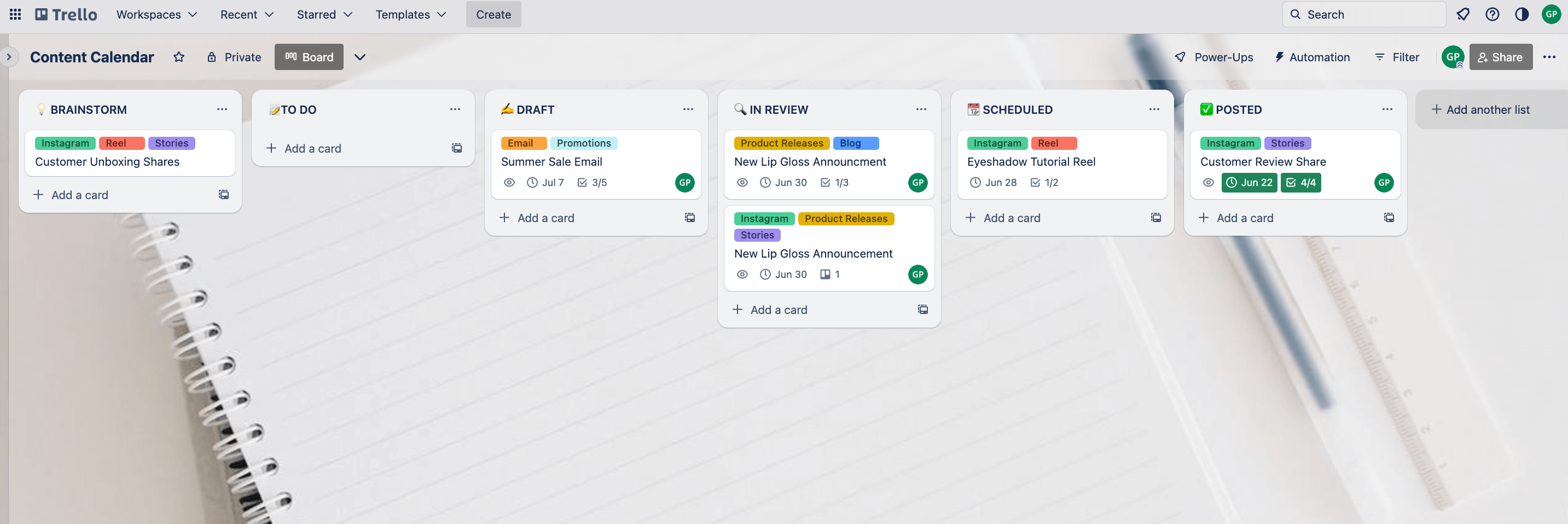Click the Search field
The width and height of the screenshot is (1568, 524).
(1363, 14)
